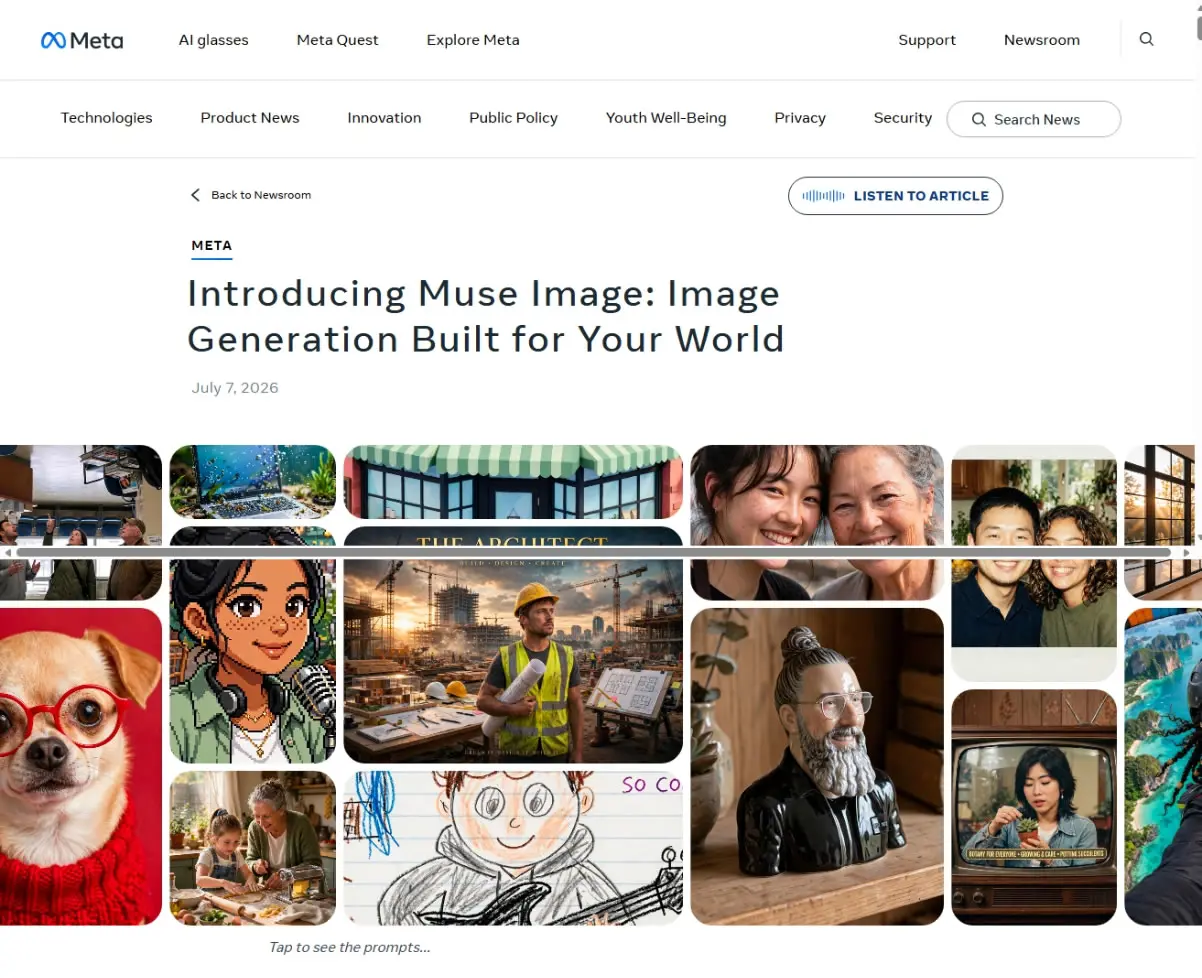The width and height of the screenshot is (1202, 978).
Task: Open the retro TV woman potting plant image
Action: pyautogui.click(x=1034, y=807)
